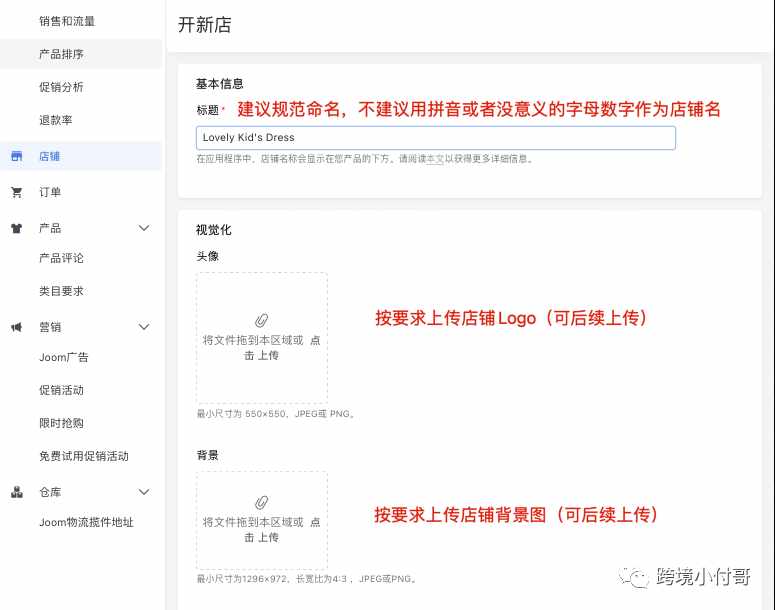The width and height of the screenshot is (775, 610).
Task: Collapse the 产品 menu chevron
Action: click(144, 228)
